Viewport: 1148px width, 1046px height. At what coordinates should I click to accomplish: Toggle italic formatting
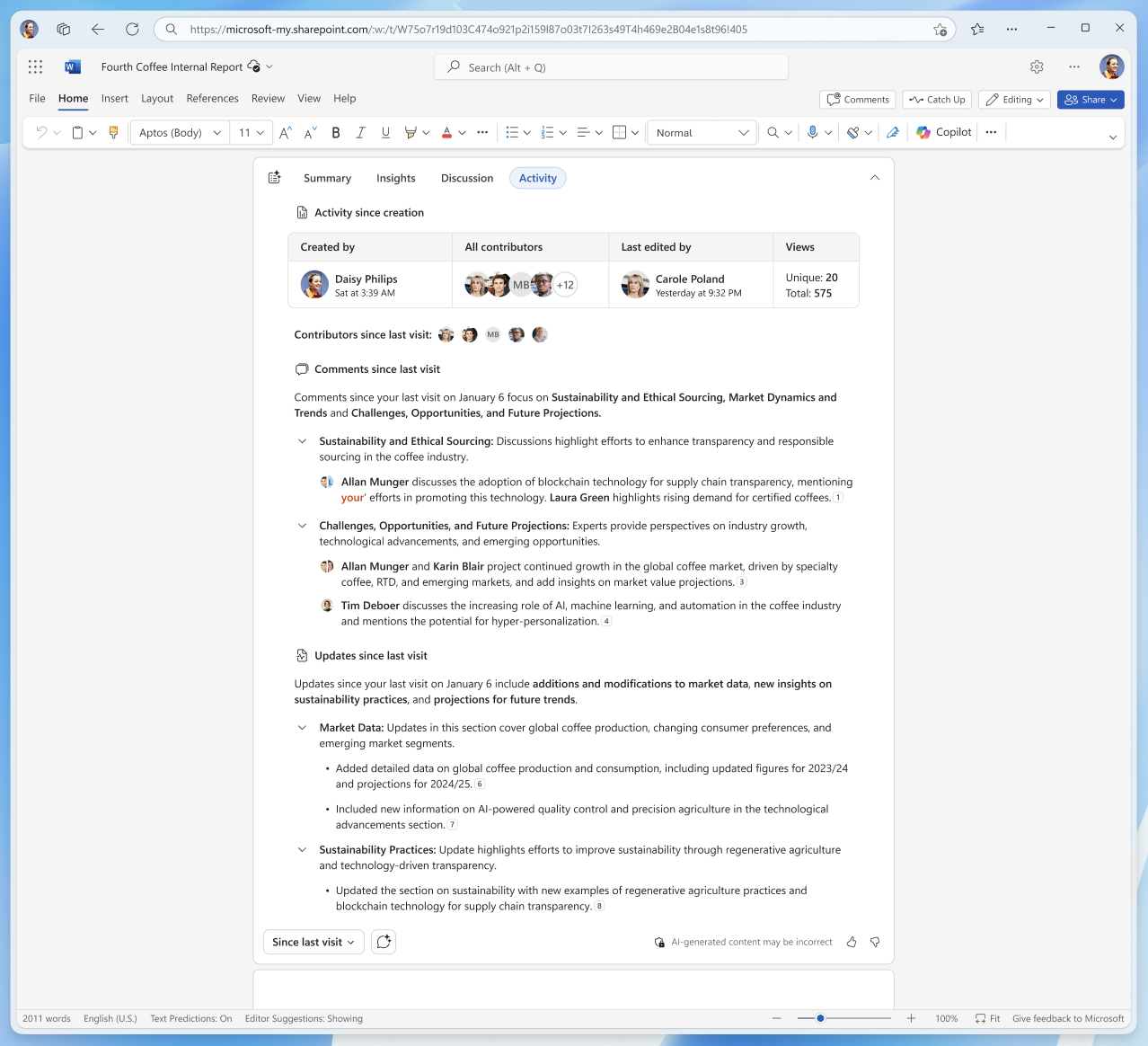point(360,132)
